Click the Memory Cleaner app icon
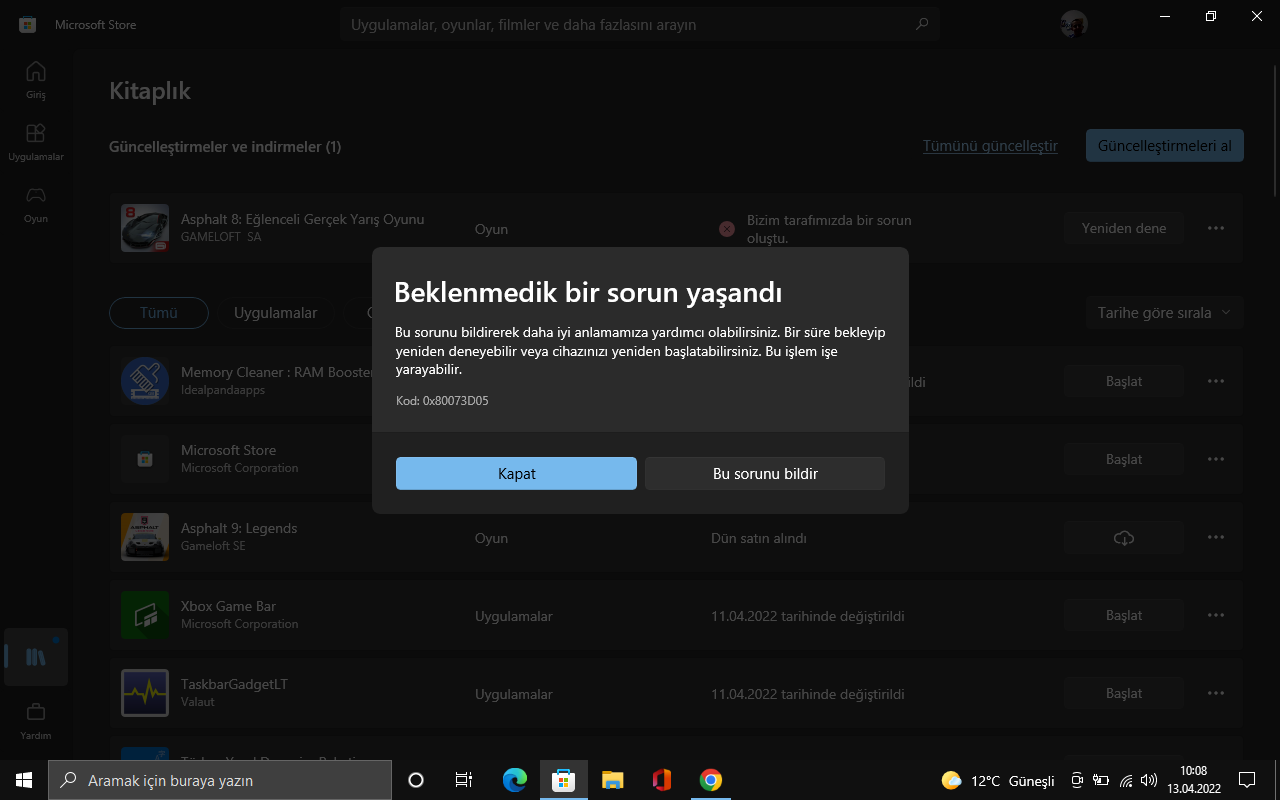 145,381
